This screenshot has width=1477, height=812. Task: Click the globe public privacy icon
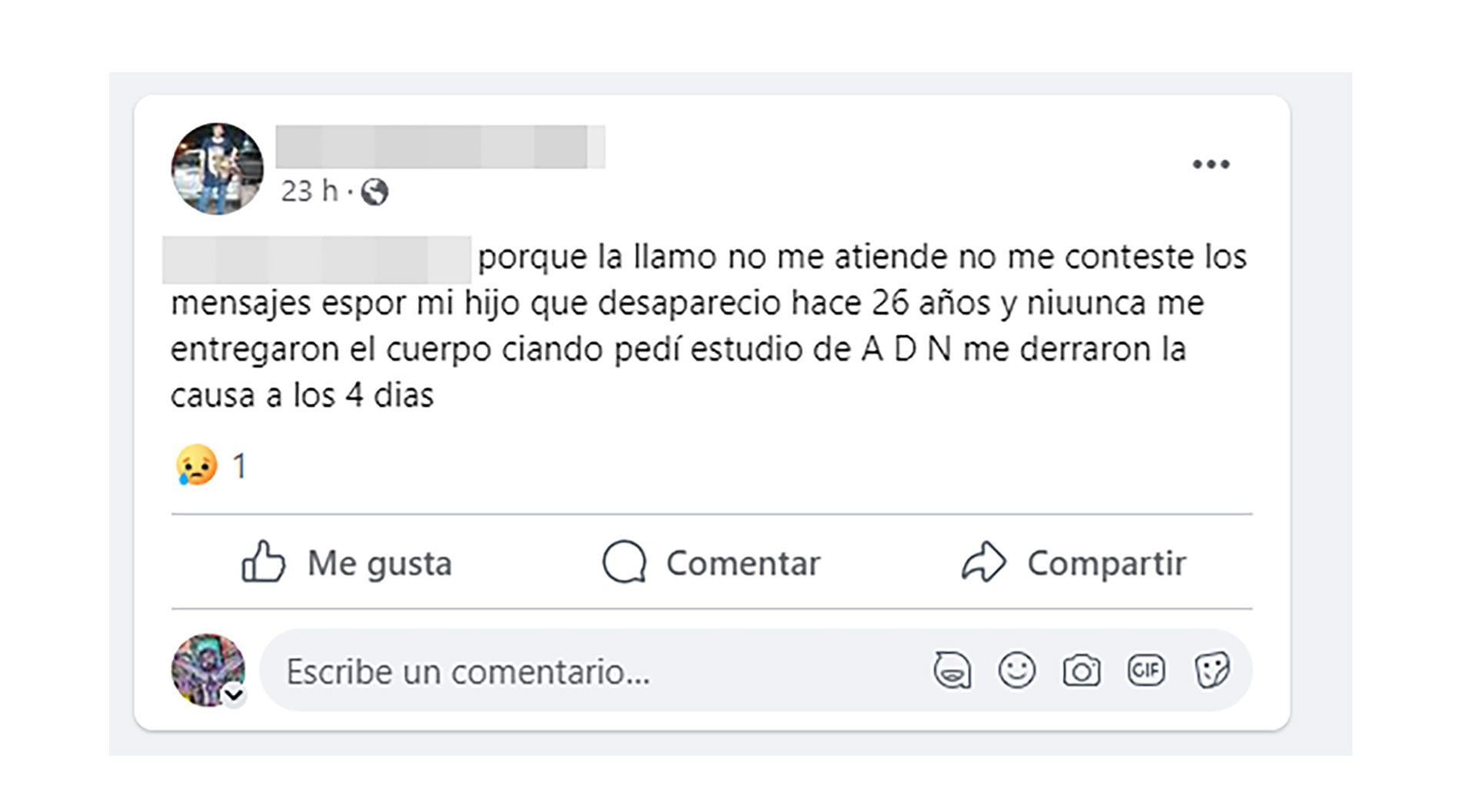(372, 194)
